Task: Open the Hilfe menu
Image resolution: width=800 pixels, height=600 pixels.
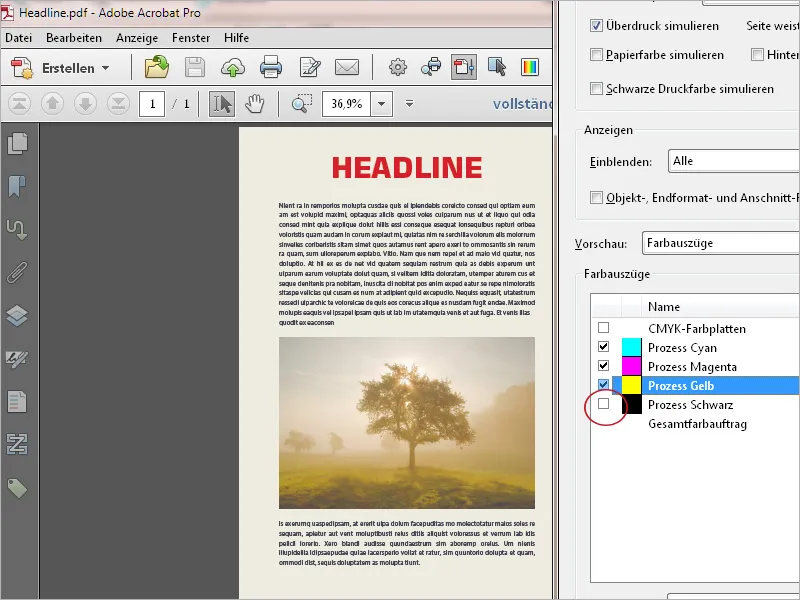Action: coord(236,38)
